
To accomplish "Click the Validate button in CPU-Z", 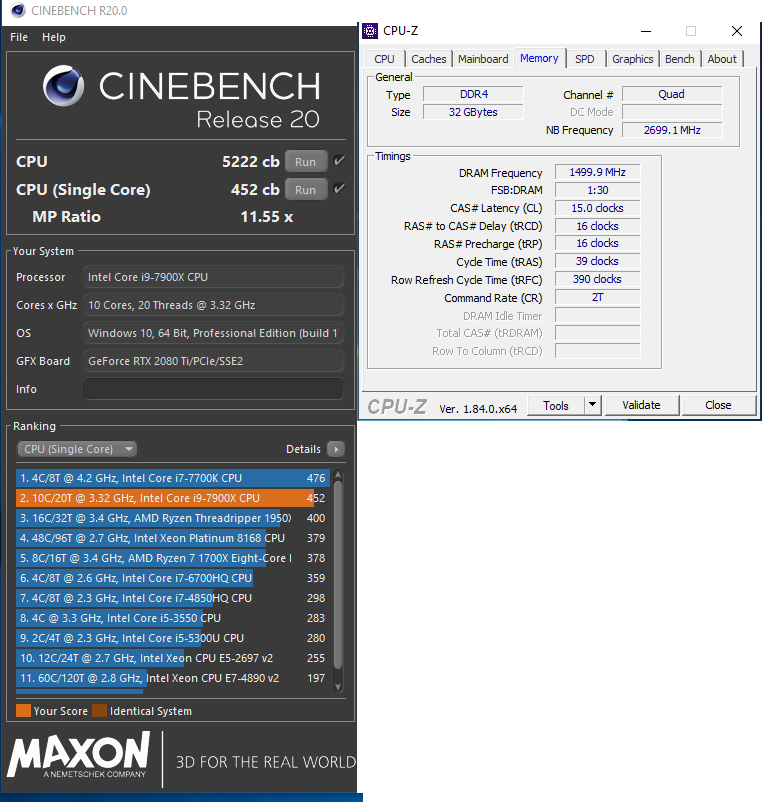I will 642,405.
